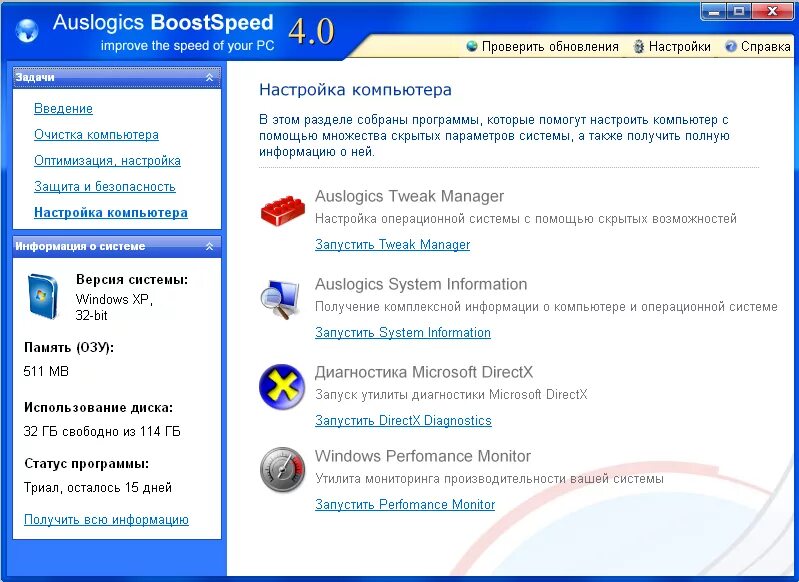This screenshot has width=799, height=582.
Task: Open Справка menu item
Action: [x=765, y=46]
